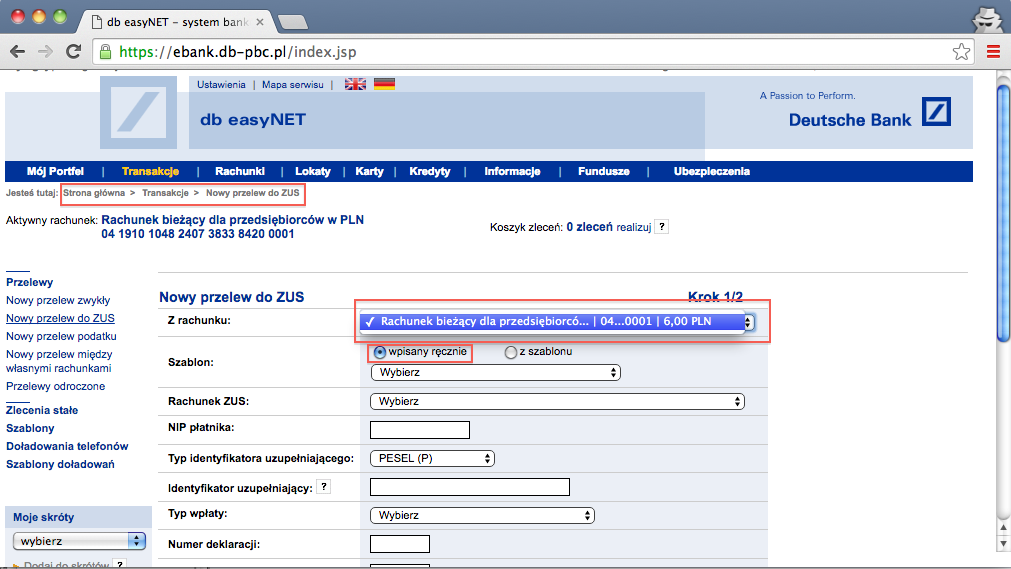Bookmark the page with the star icon
1011x569 pixels.
961,52
